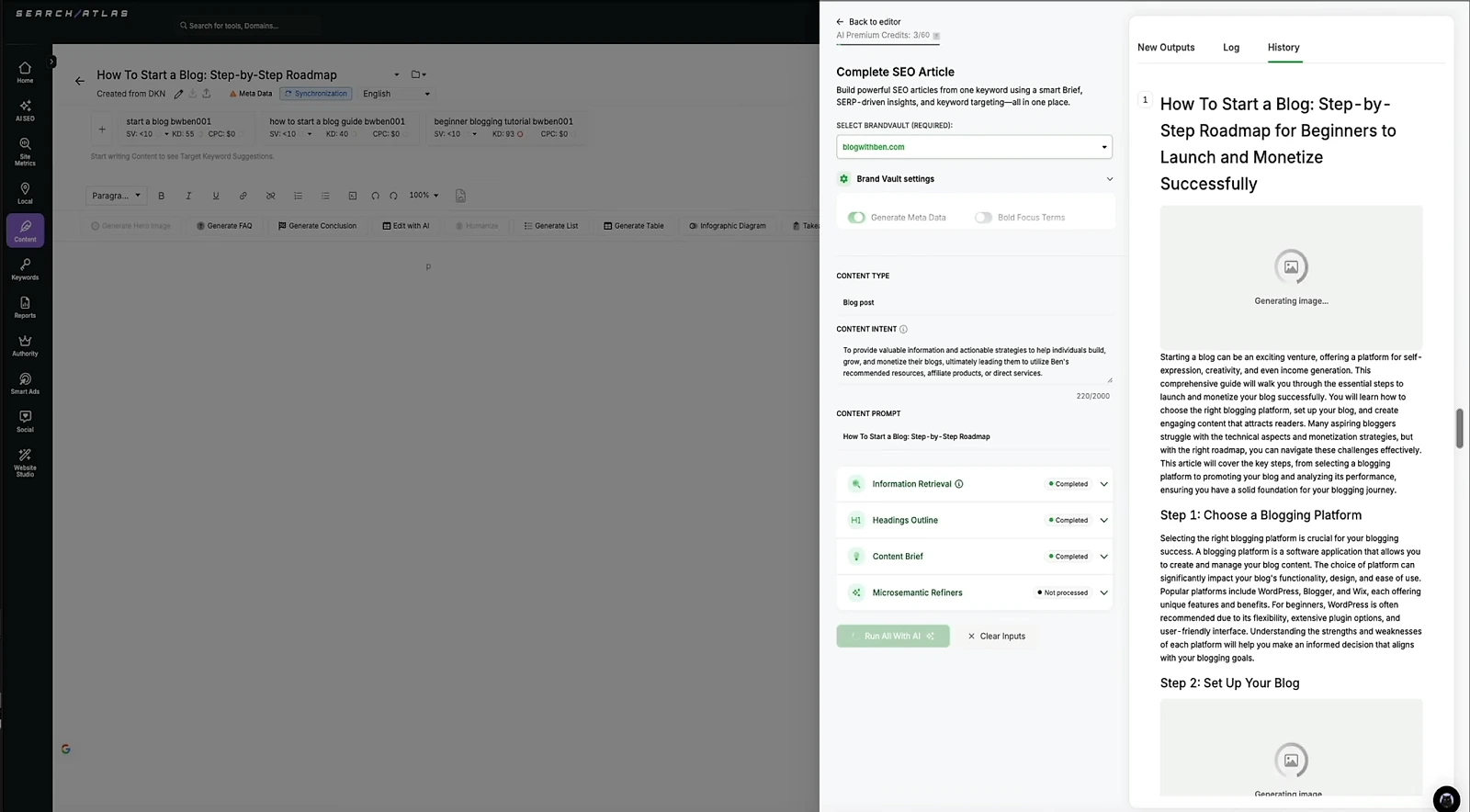
Task: Toggle Generate Meta Data switch
Action: tap(856, 218)
